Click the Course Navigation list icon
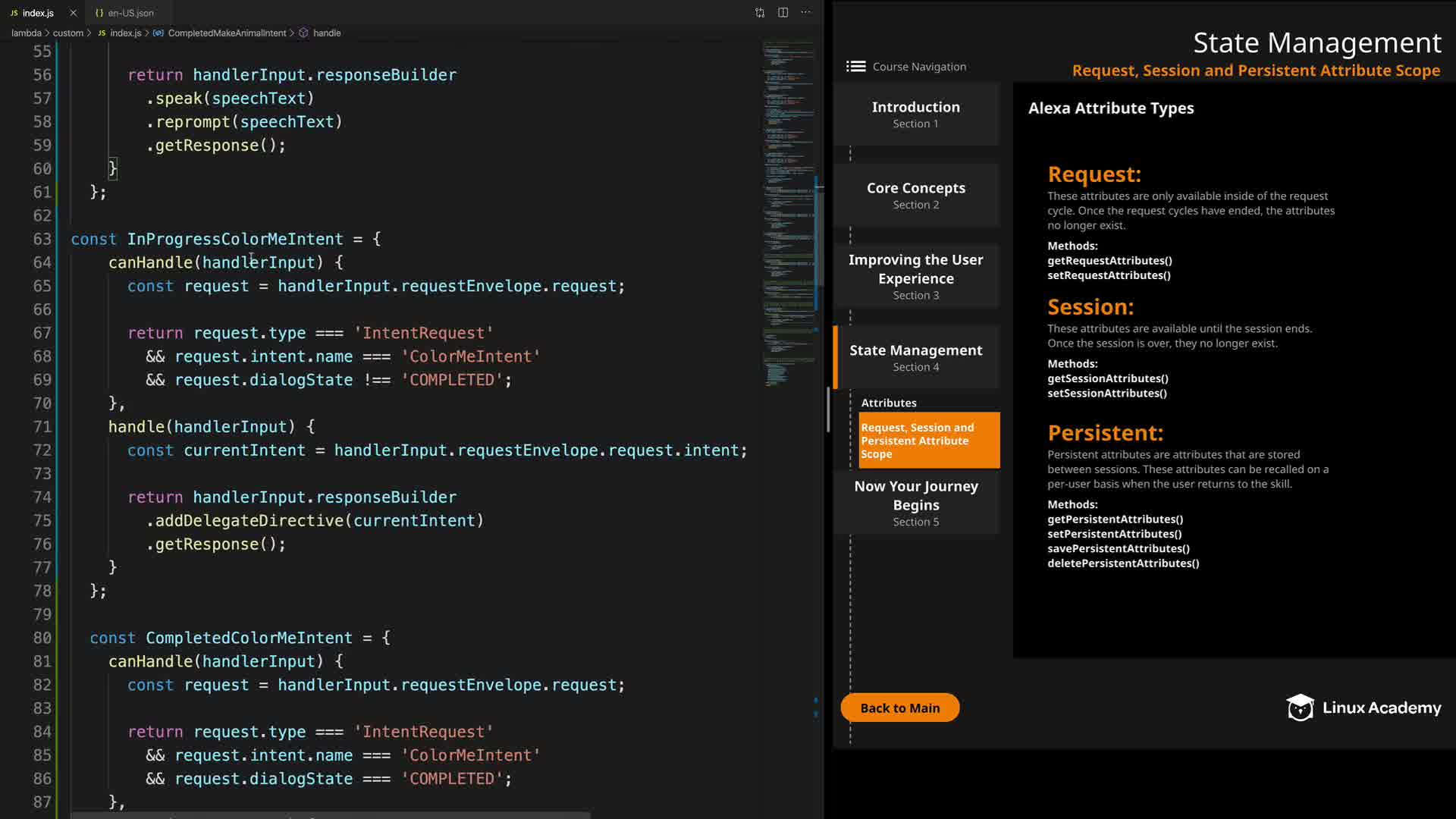This screenshot has height=819, width=1456. point(855,67)
